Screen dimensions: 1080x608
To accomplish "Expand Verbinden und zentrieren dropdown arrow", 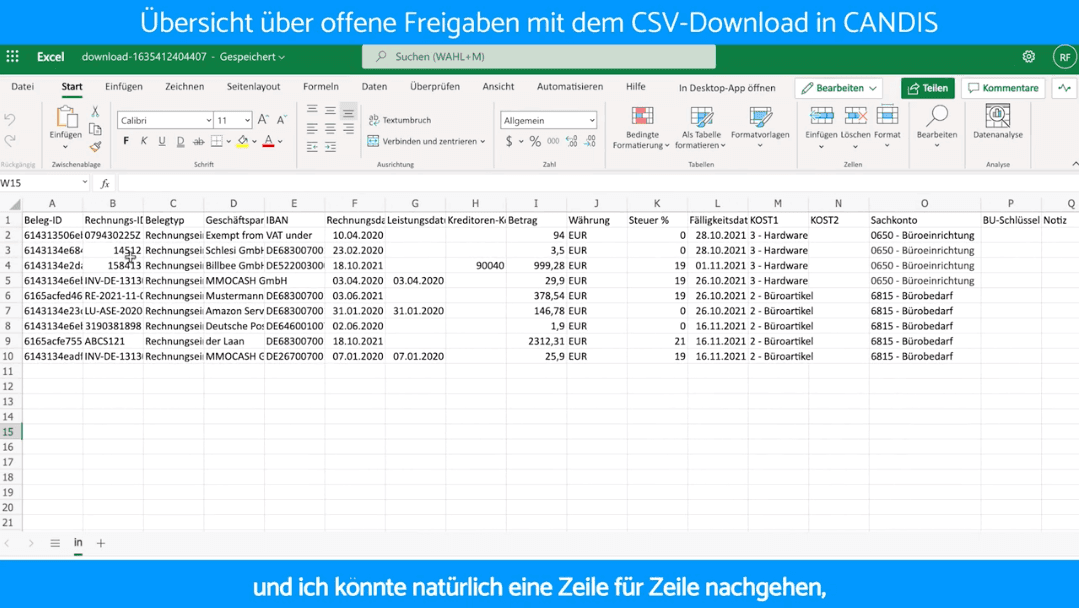I will 483,141.
